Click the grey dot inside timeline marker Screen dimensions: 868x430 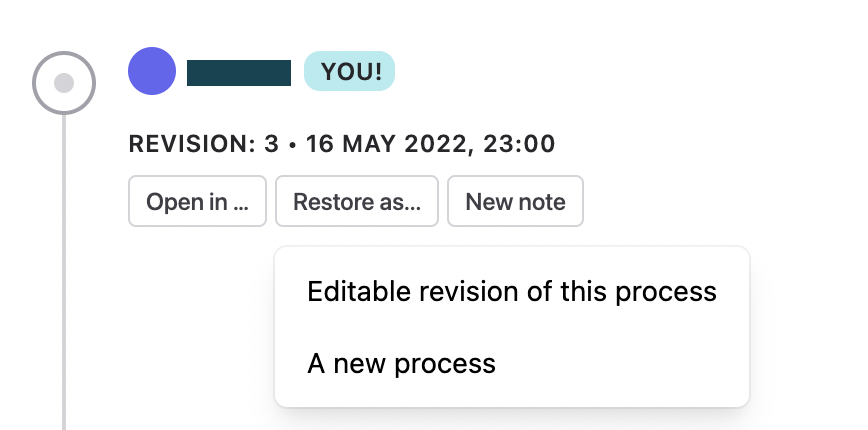point(64,83)
